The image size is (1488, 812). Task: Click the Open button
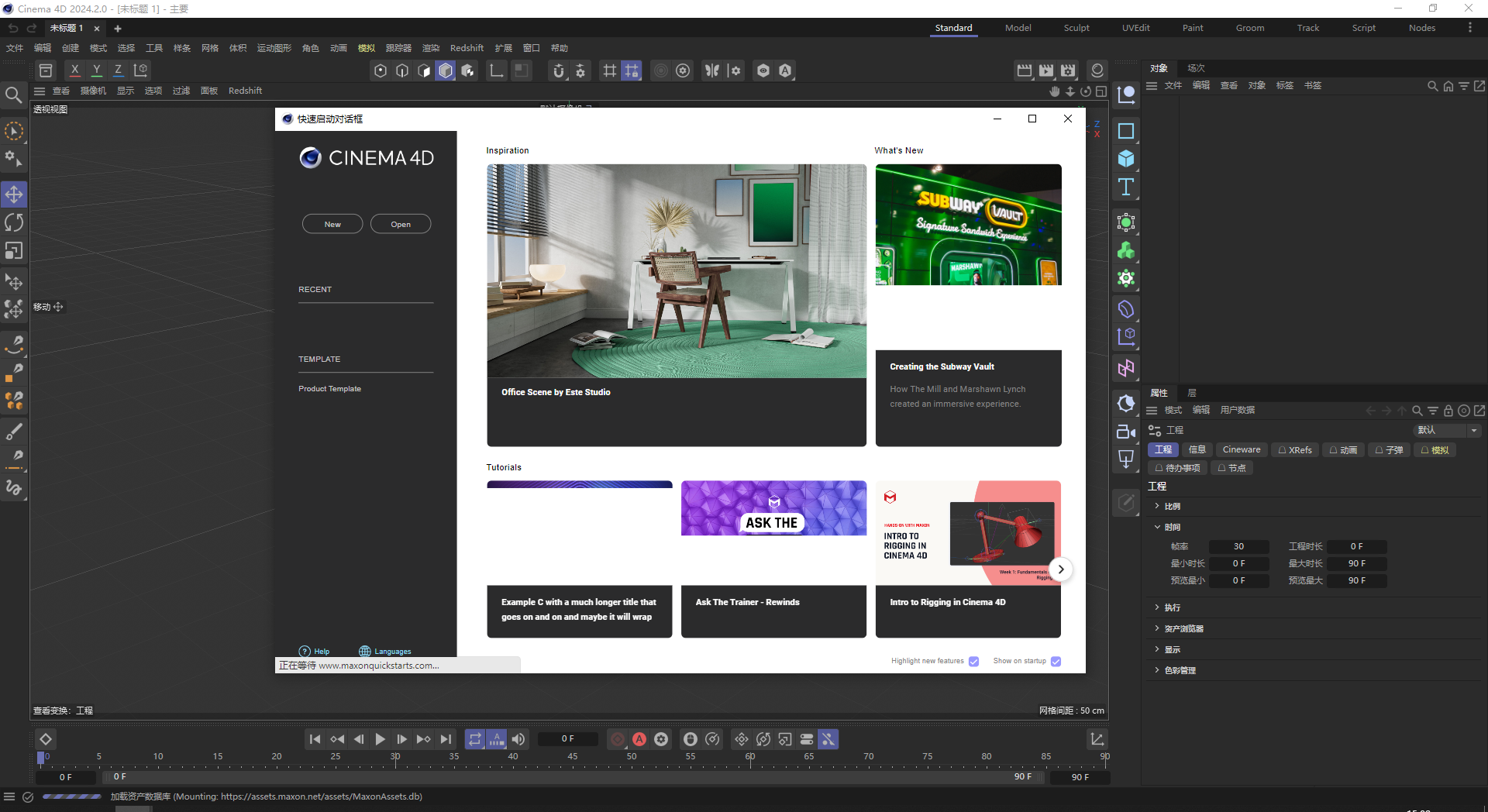point(401,224)
